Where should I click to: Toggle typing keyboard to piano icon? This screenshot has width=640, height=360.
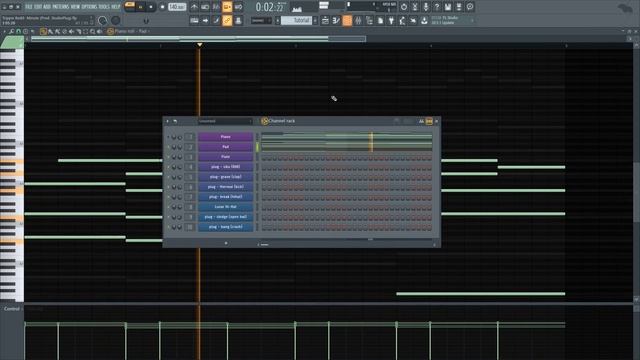click(x=194, y=20)
